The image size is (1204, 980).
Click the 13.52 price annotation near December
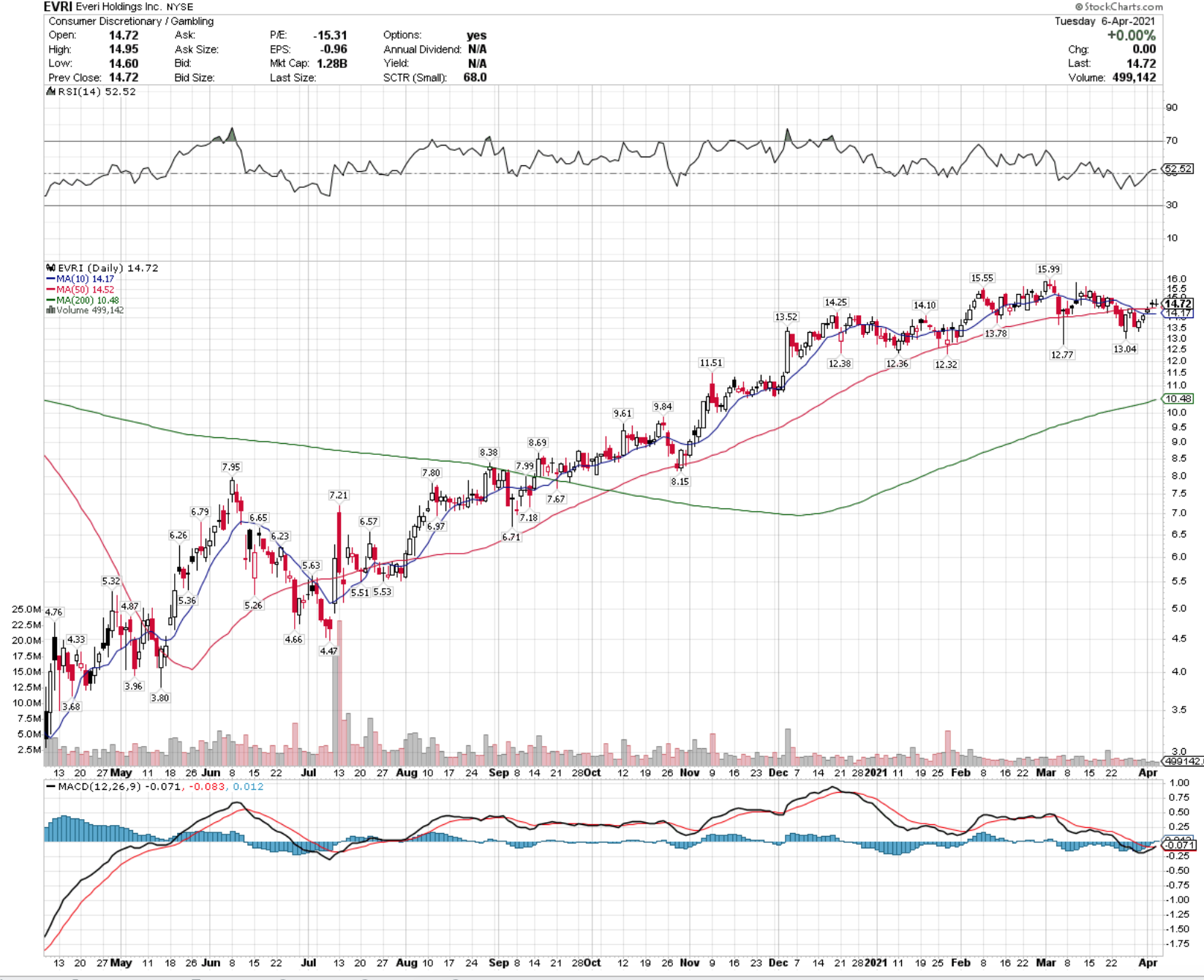coord(786,317)
